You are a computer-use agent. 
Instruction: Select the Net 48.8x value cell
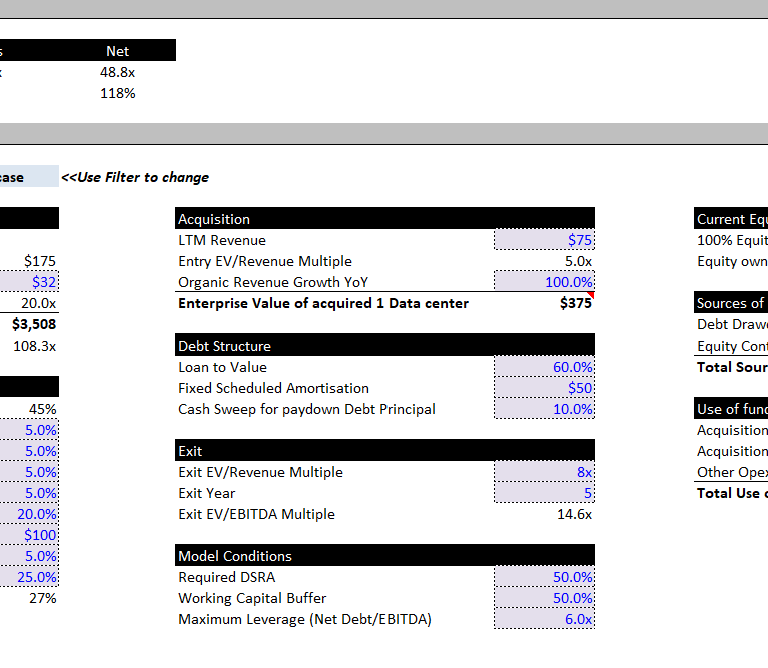coord(118,72)
